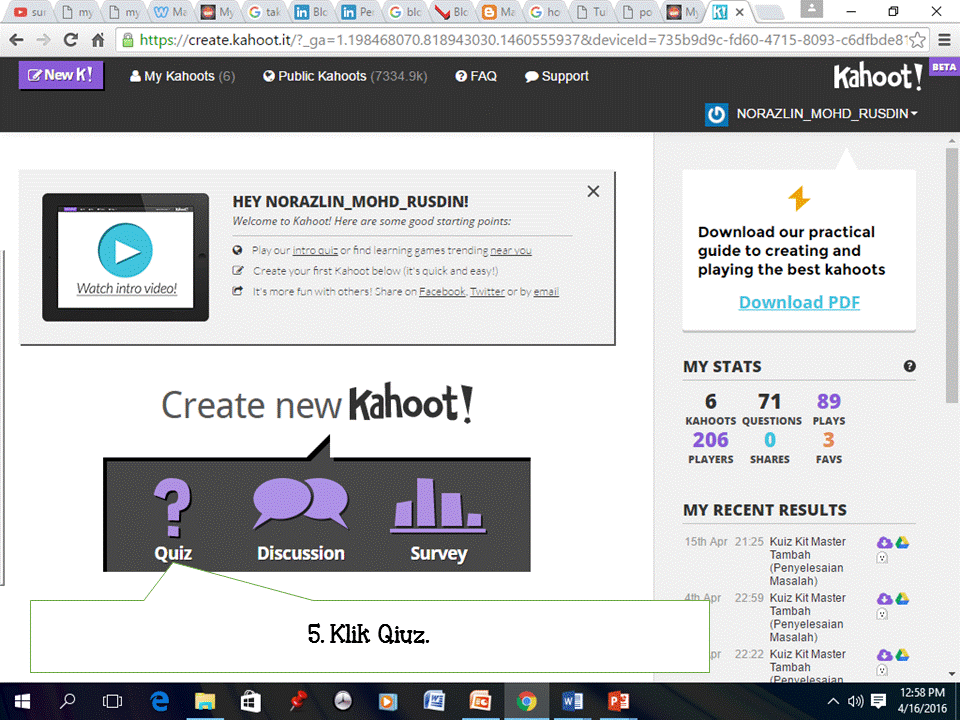The width and height of the screenshot is (960, 720).
Task: Create a new Quiz
Action: pyautogui.click(x=173, y=520)
